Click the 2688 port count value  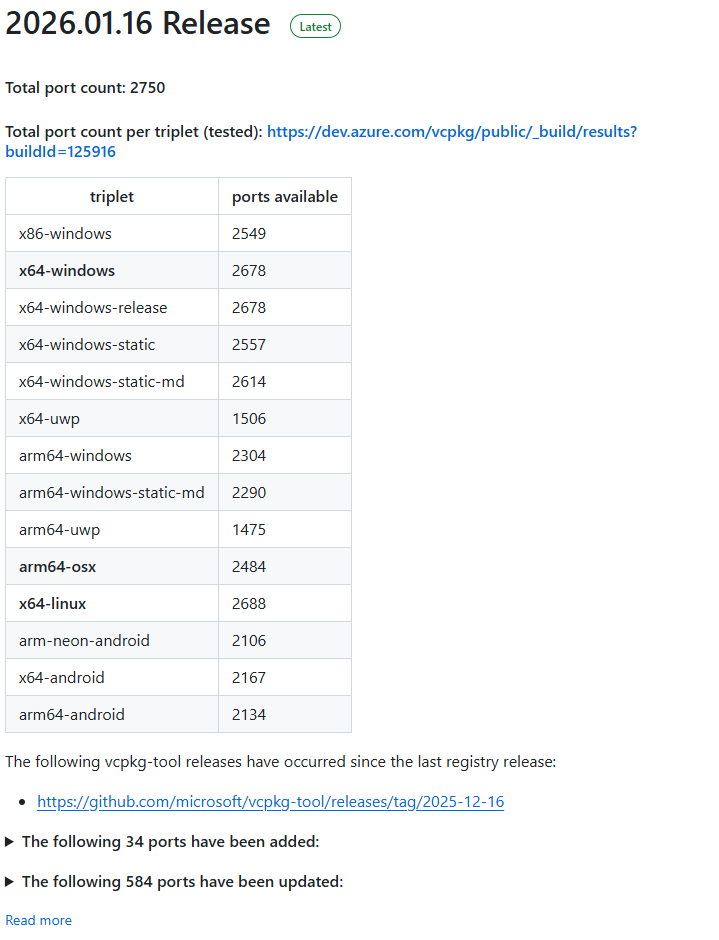(x=249, y=604)
